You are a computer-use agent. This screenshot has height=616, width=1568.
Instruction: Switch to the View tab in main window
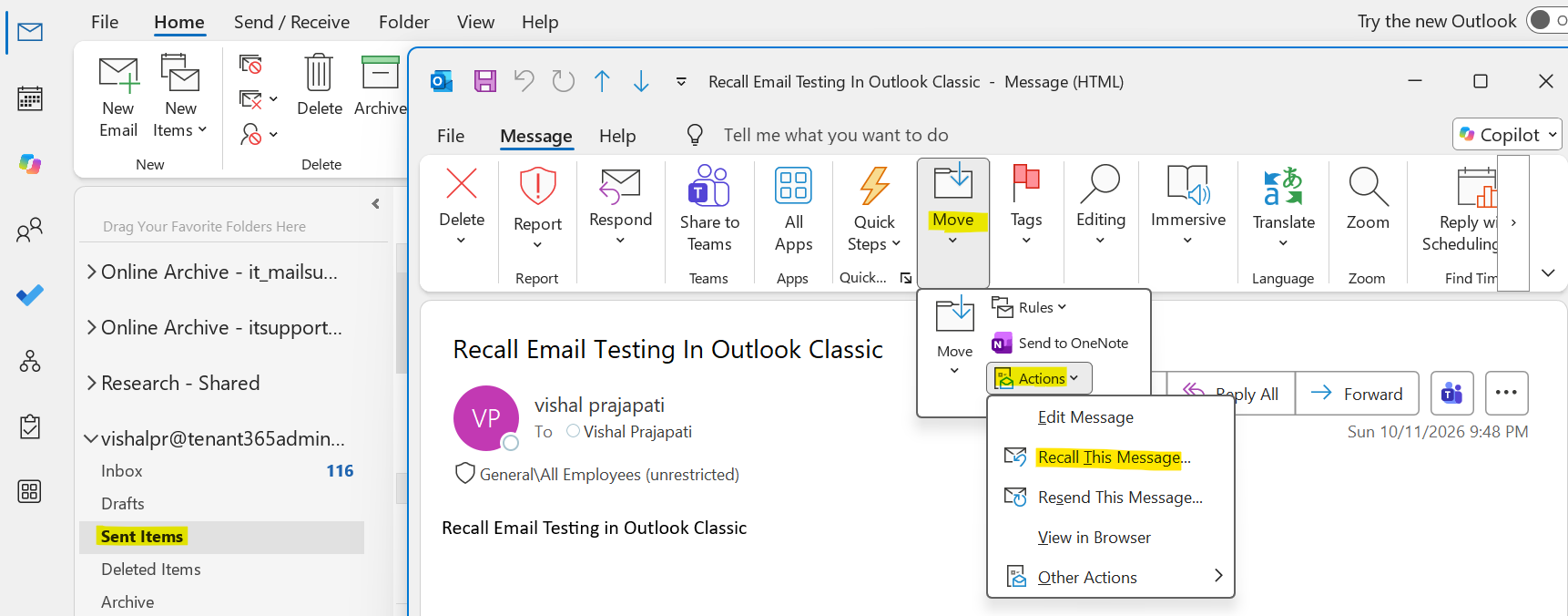pos(475,22)
